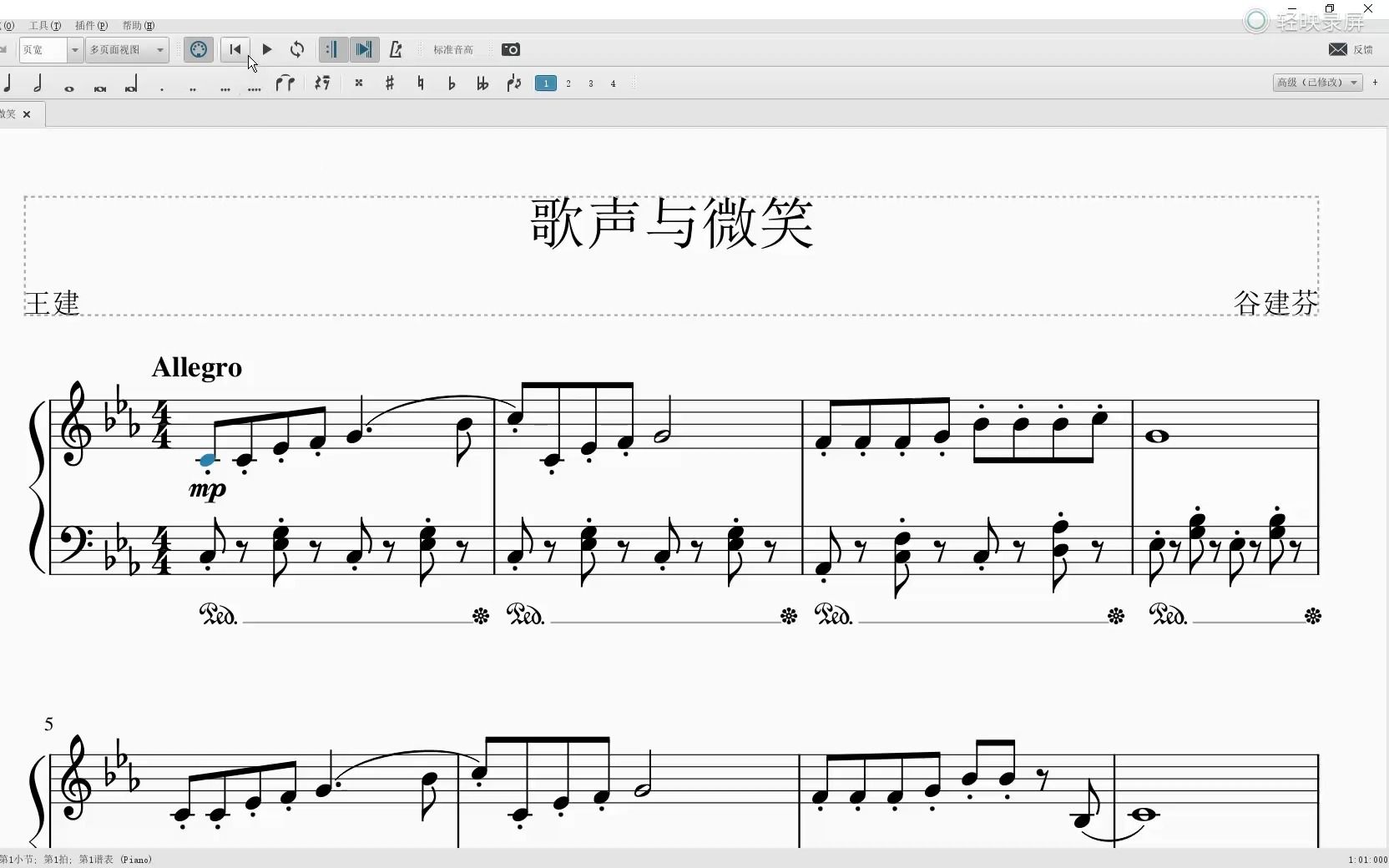The height and width of the screenshot is (868, 1389).
Task: Select the Allegro tempo marking
Action: click(197, 367)
